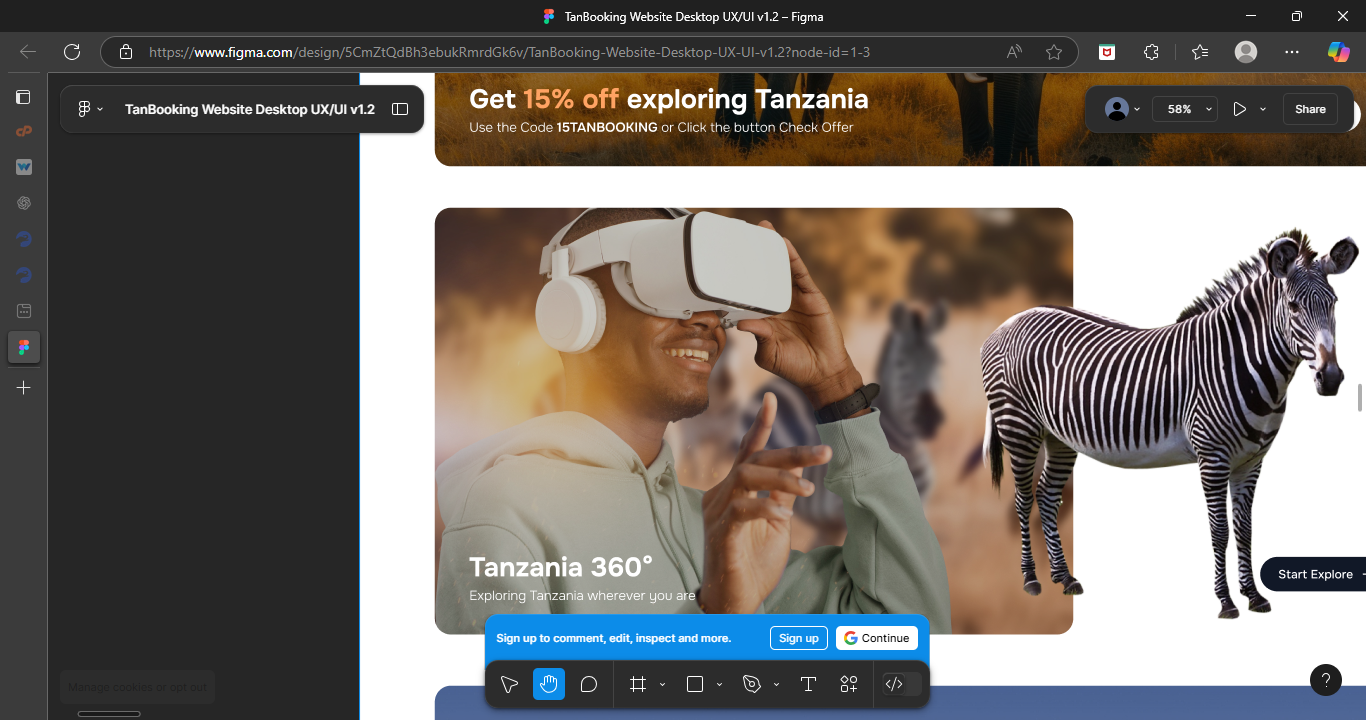Select the Move tool arrow

point(509,684)
